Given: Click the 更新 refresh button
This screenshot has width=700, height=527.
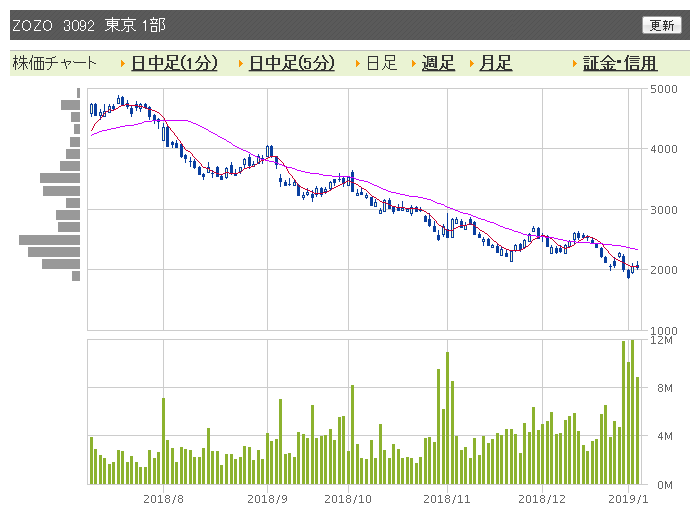Looking at the screenshot, I should [x=662, y=25].
